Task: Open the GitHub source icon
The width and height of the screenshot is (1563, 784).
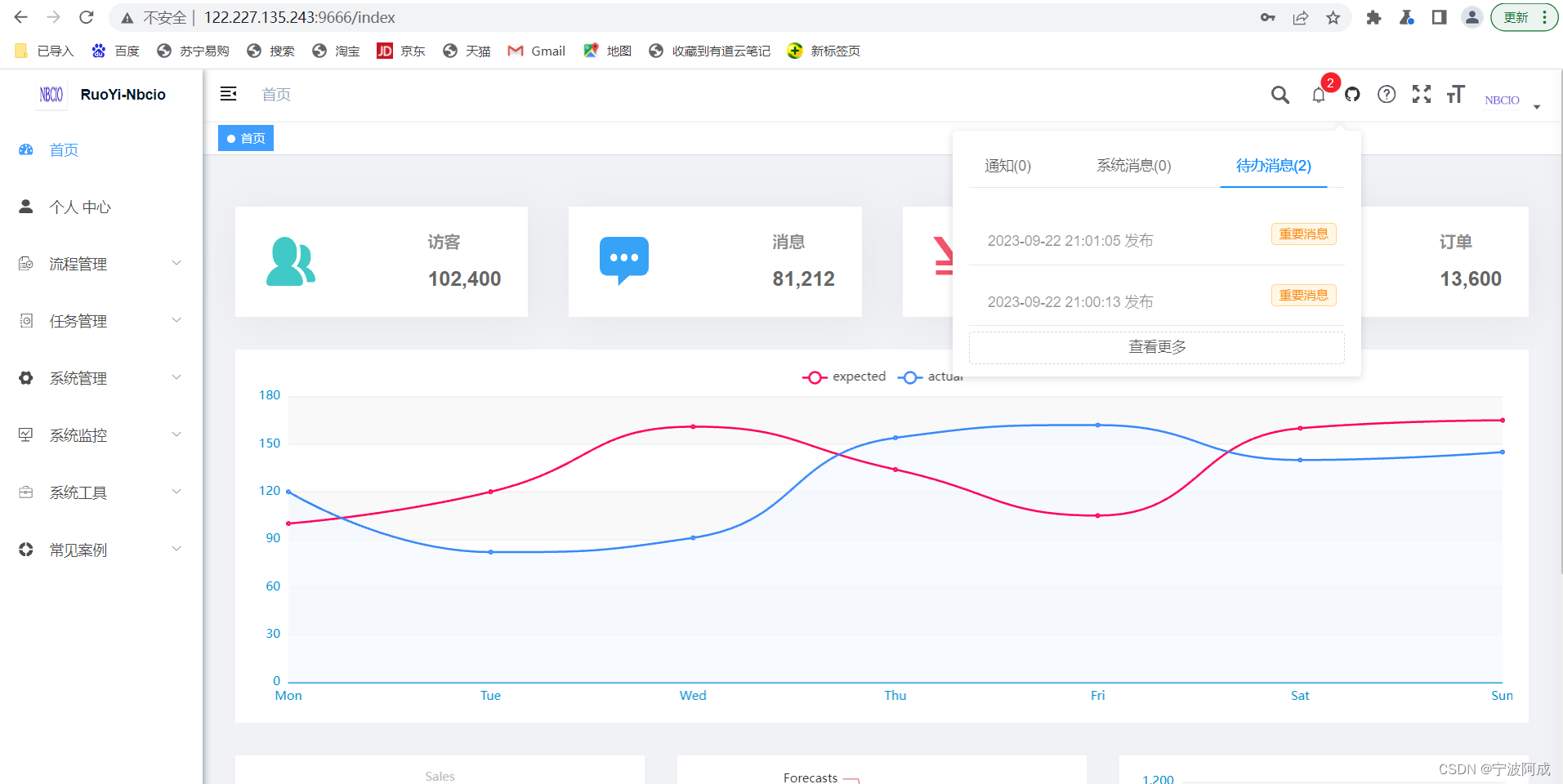Action: point(1352,95)
